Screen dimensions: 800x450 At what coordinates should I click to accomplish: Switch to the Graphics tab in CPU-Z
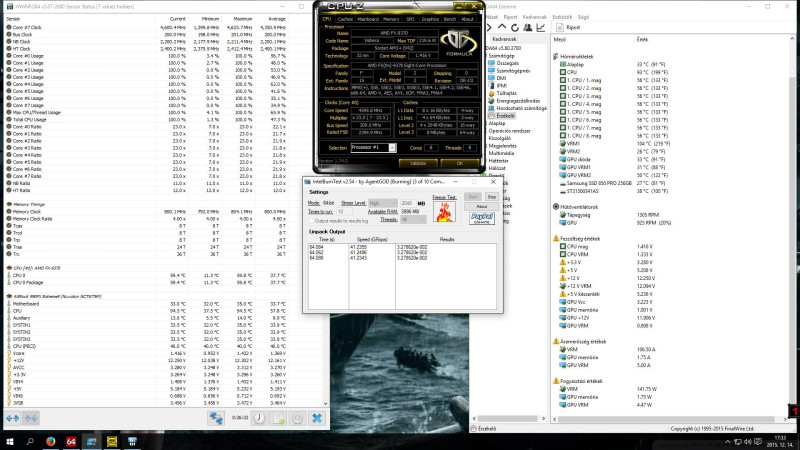(430, 19)
